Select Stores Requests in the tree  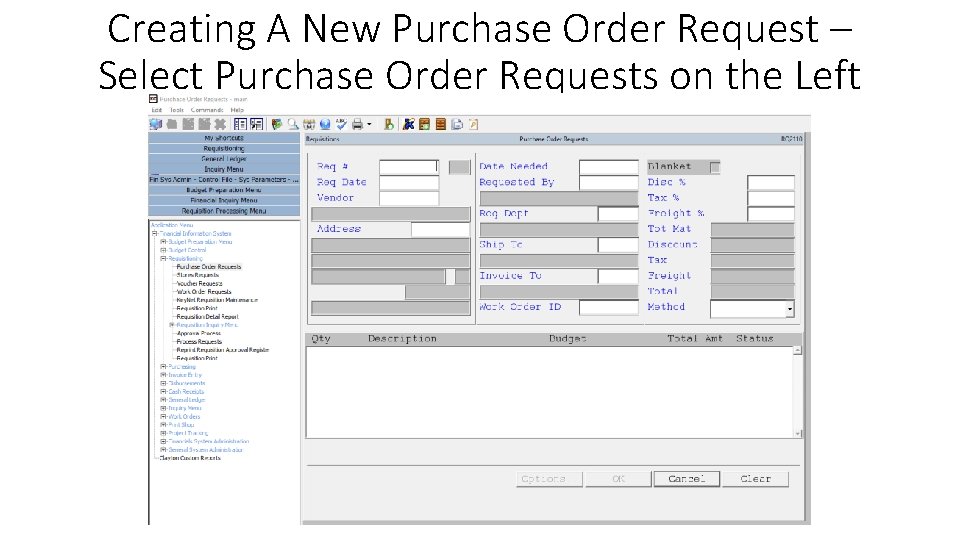click(198, 276)
